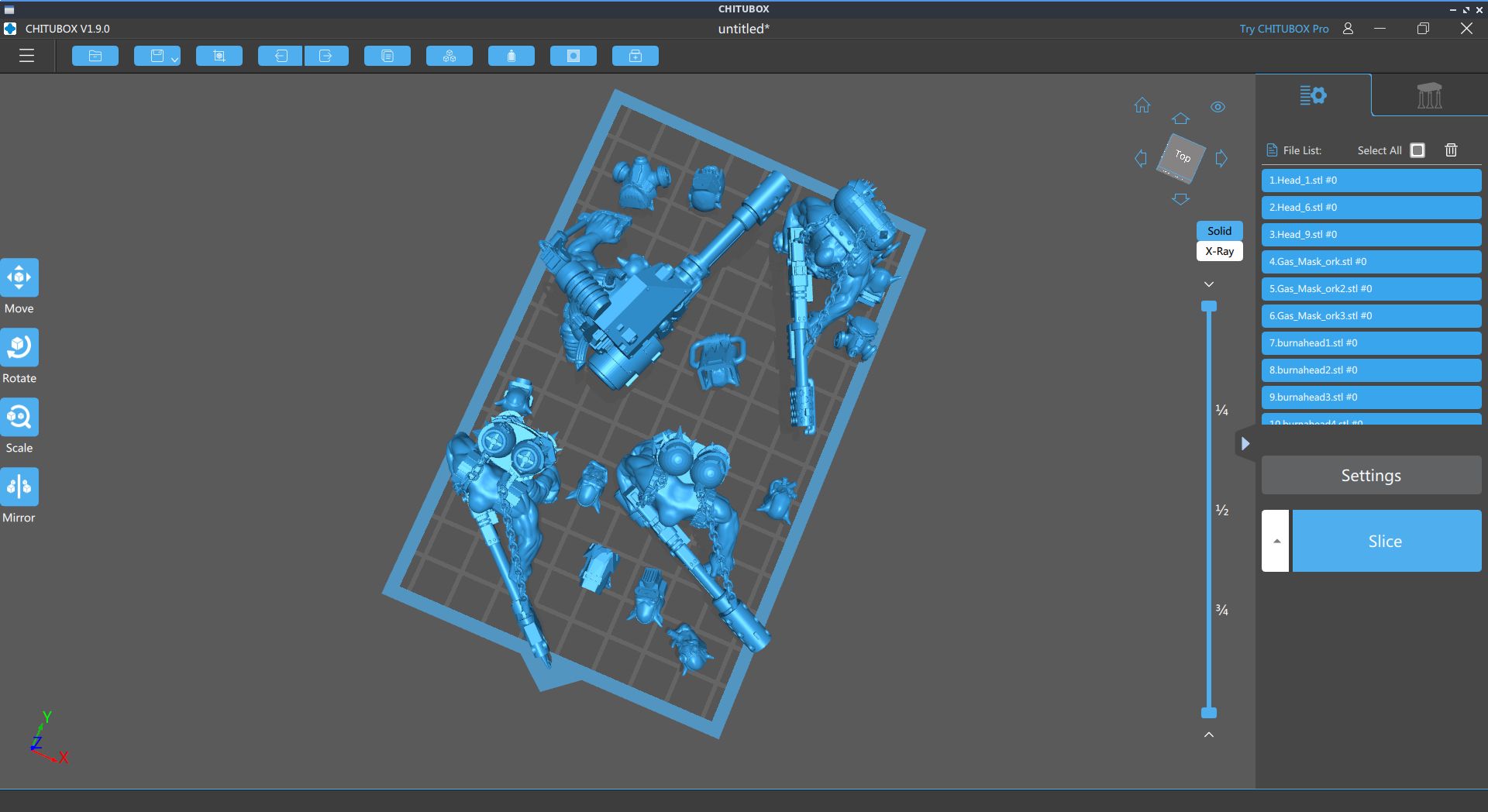Screen dimensions: 1488x812
Task: Click the right arrow view rotation
Action: tap(1221, 159)
